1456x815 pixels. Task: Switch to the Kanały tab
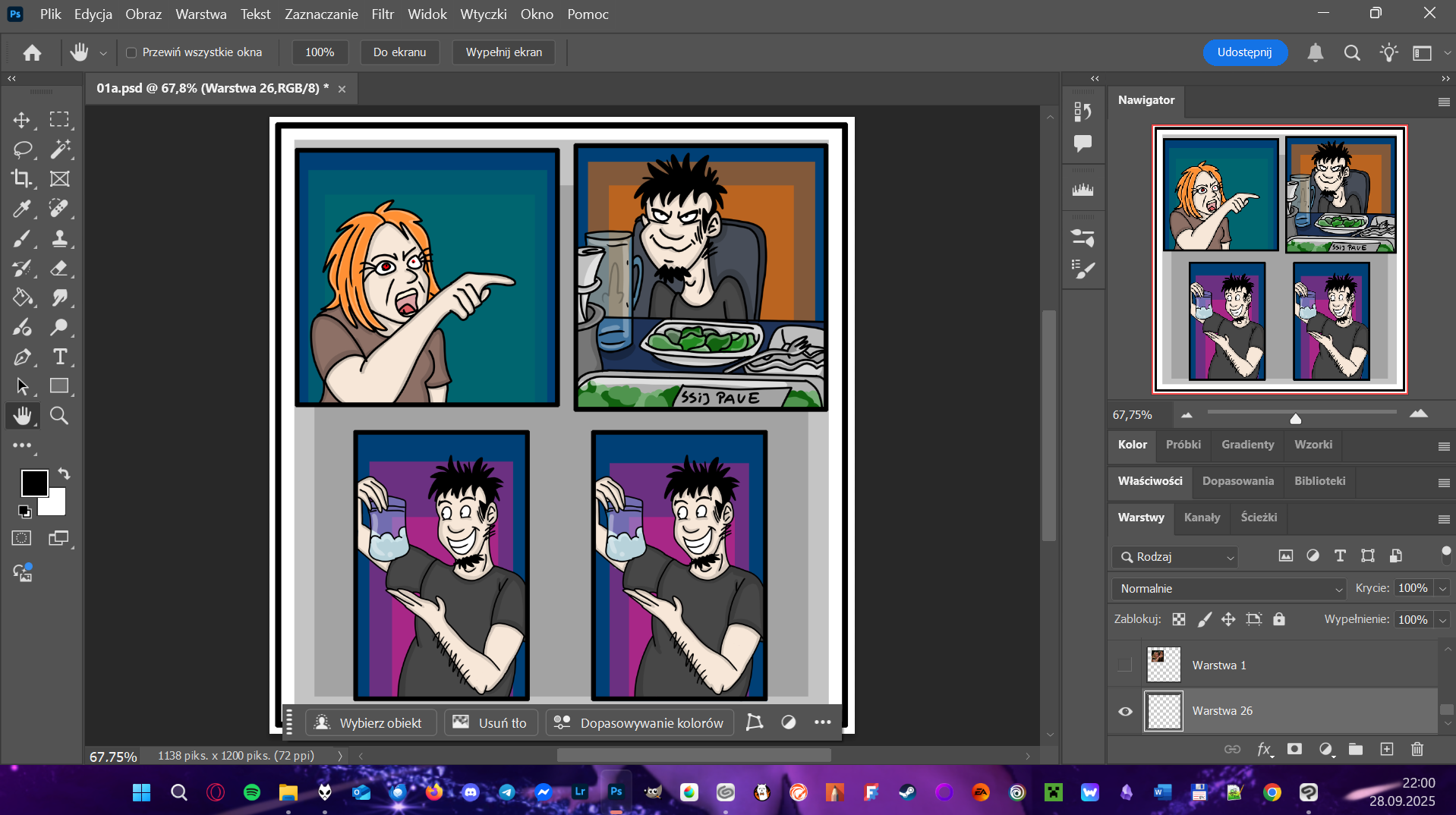[x=1202, y=518]
